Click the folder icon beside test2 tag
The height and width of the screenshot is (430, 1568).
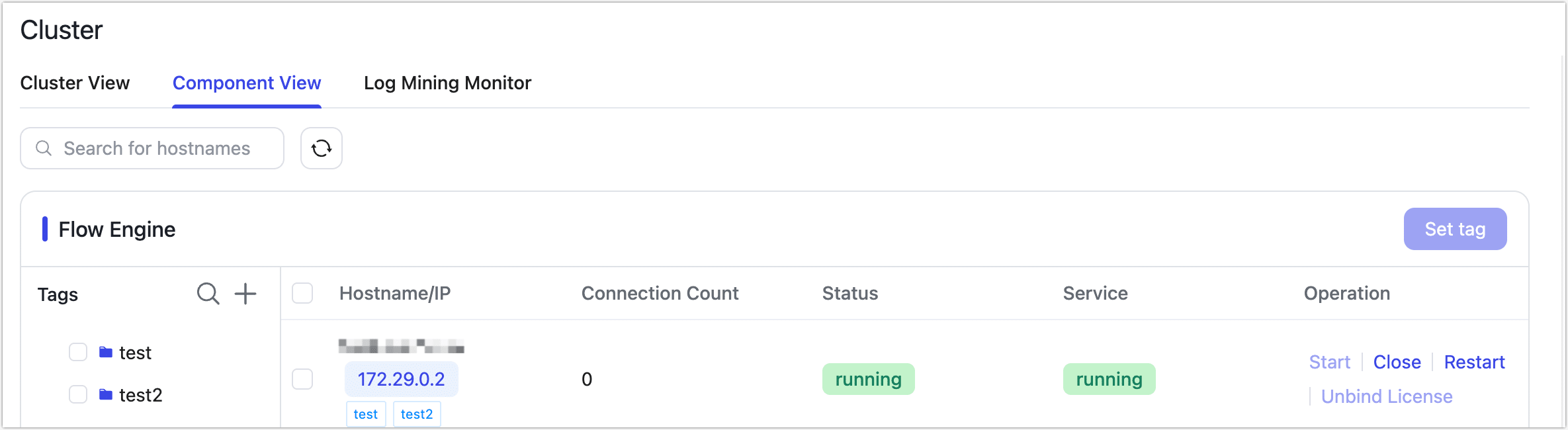click(x=106, y=394)
